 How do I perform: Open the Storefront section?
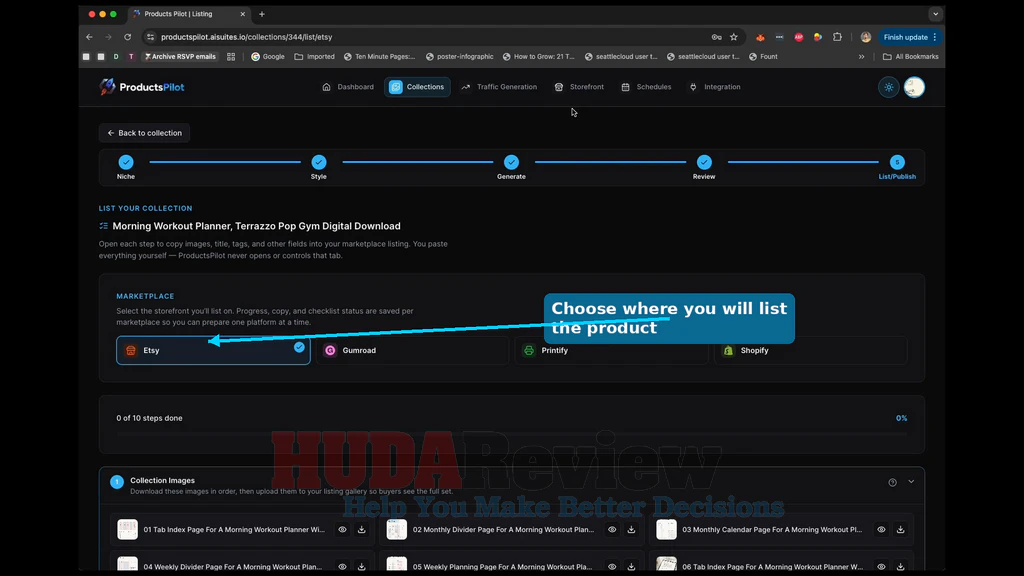tap(579, 87)
